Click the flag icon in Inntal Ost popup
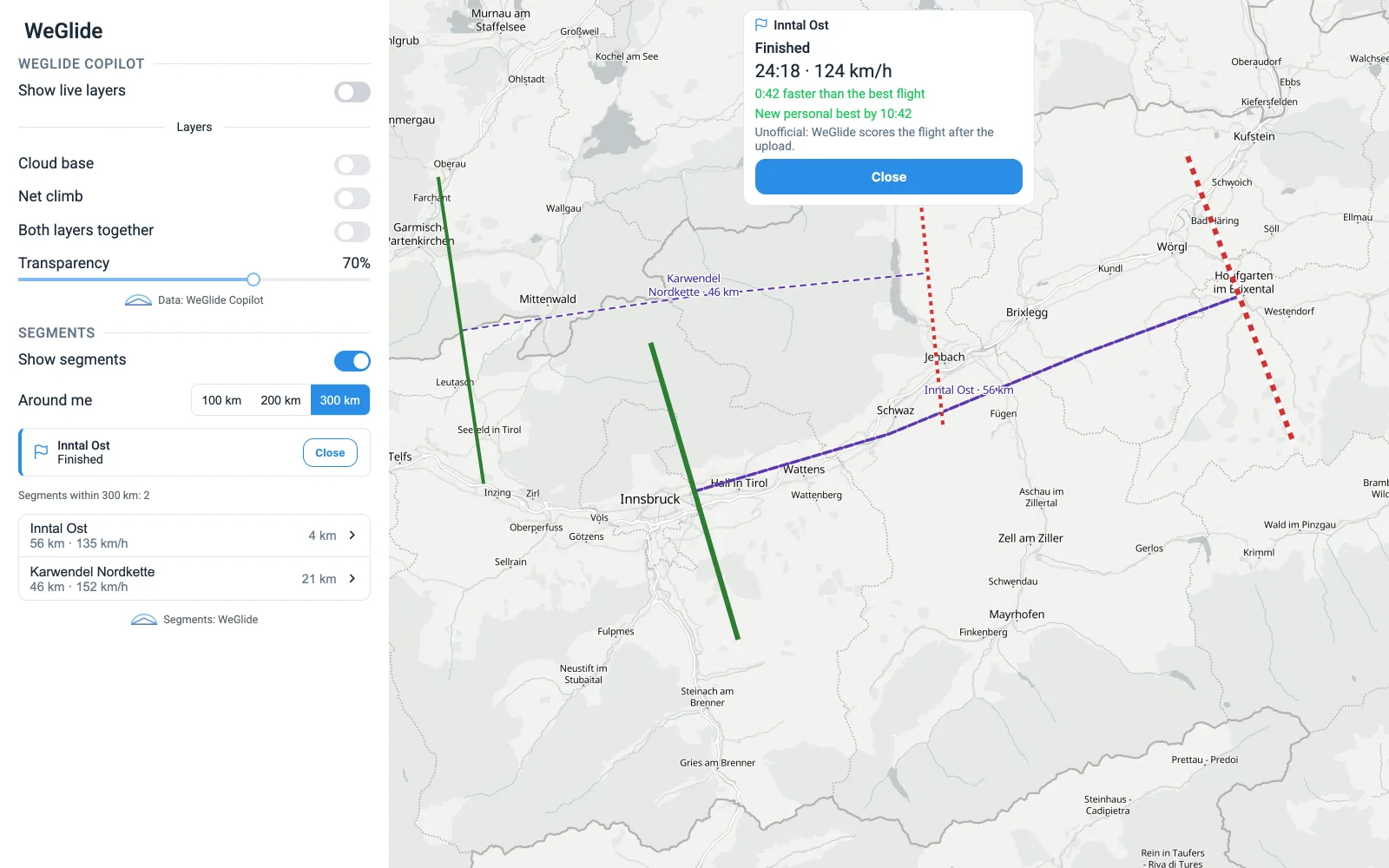 [761, 25]
